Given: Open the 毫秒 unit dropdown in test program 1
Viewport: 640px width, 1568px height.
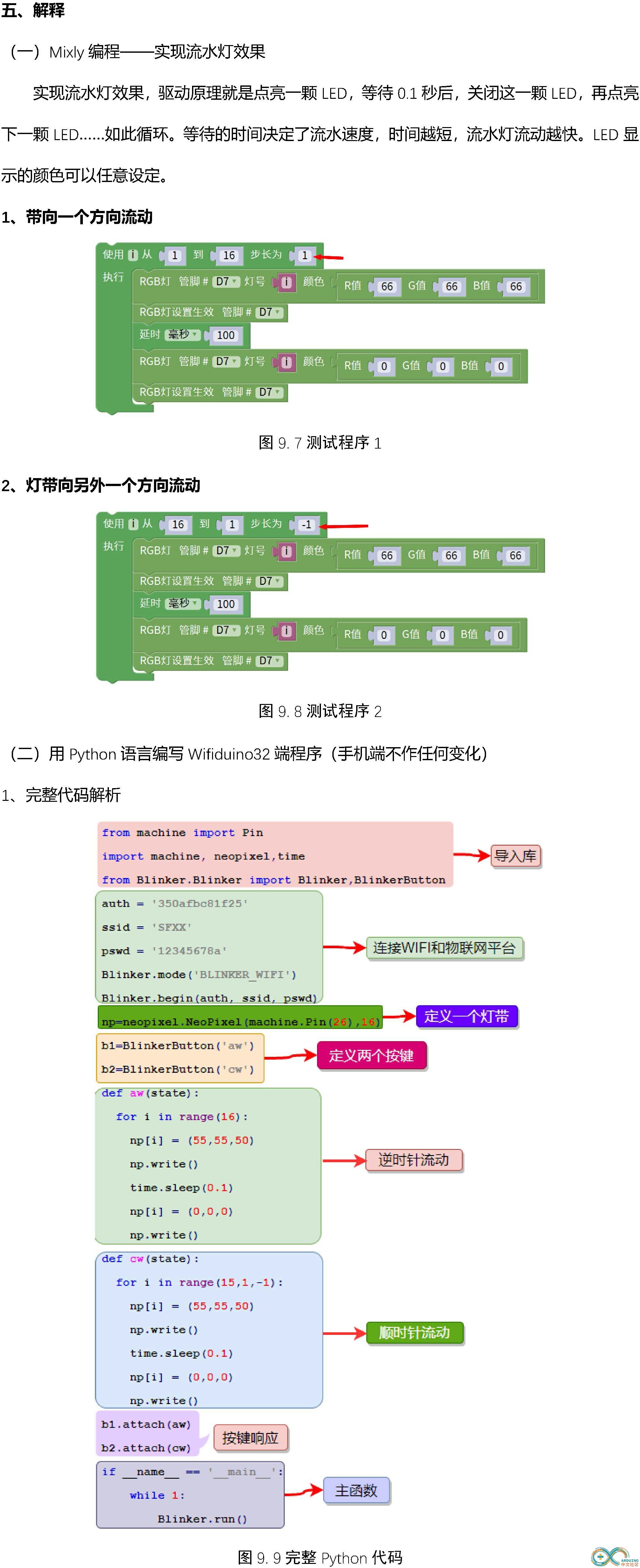Looking at the screenshot, I should pos(182,335).
